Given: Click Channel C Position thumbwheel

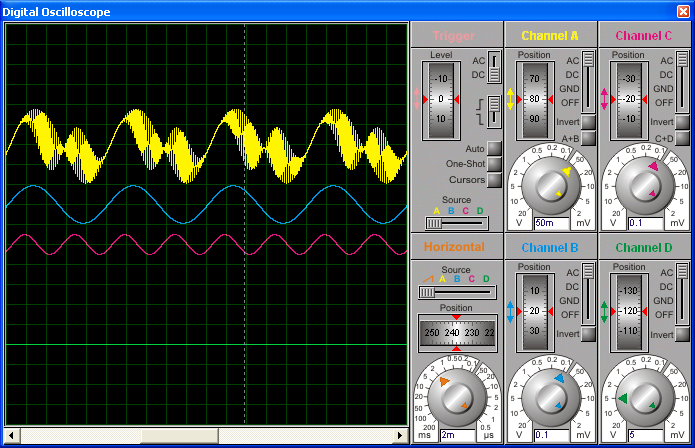Looking at the screenshot, I should (629, 101).
